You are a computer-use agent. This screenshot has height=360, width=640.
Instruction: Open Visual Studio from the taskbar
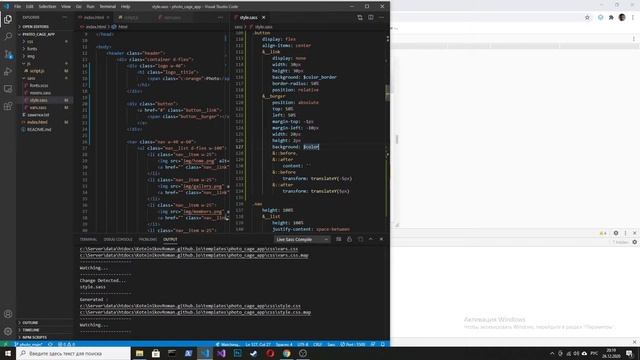tap(221, 353)
